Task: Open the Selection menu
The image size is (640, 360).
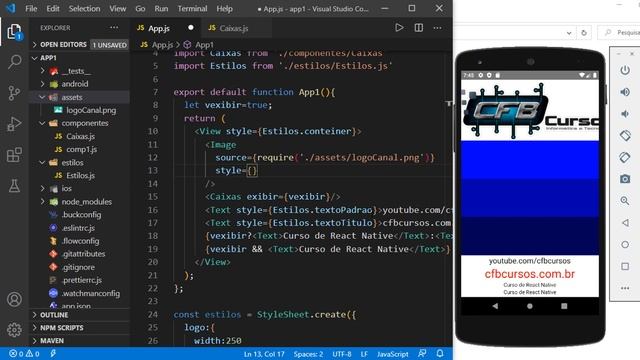Action: coord(84,9)
